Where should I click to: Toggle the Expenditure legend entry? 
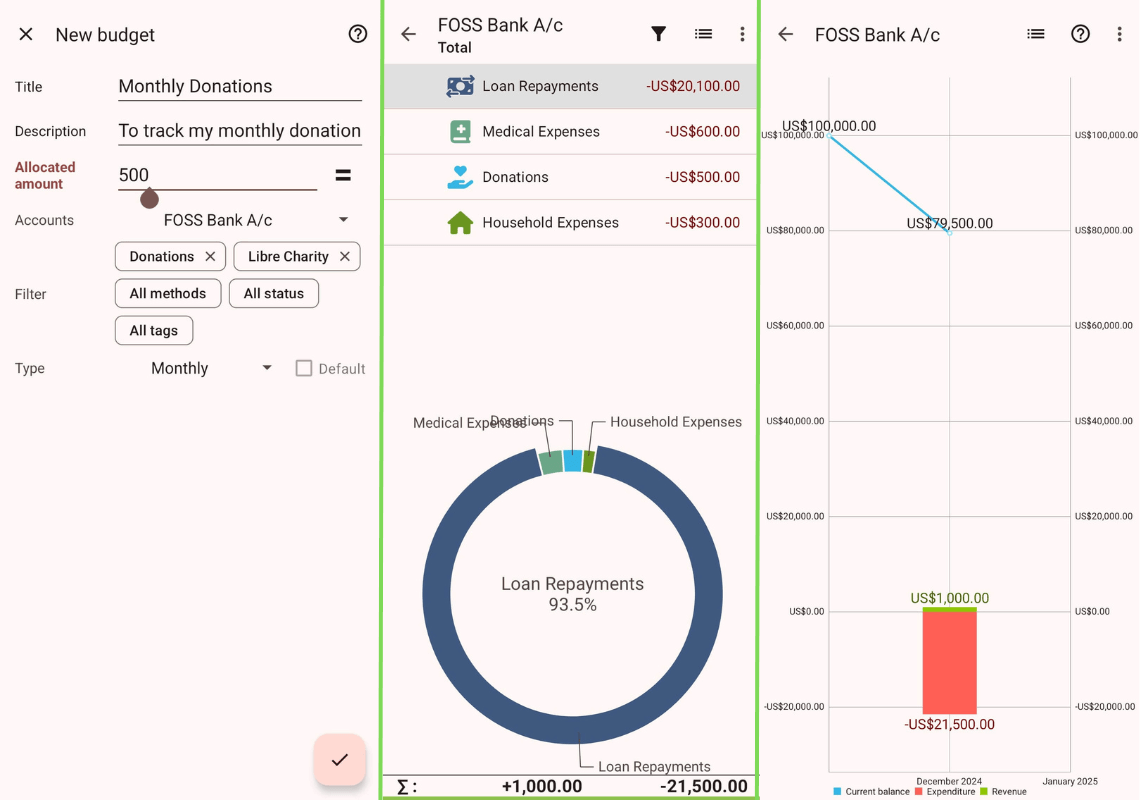point(946,791)
